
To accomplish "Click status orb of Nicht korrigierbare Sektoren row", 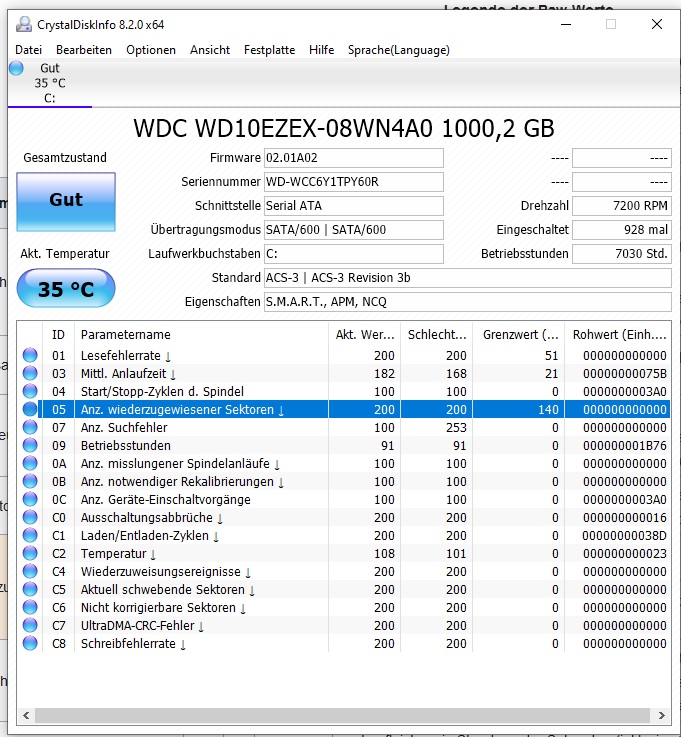I will click(x=30, y=607).
